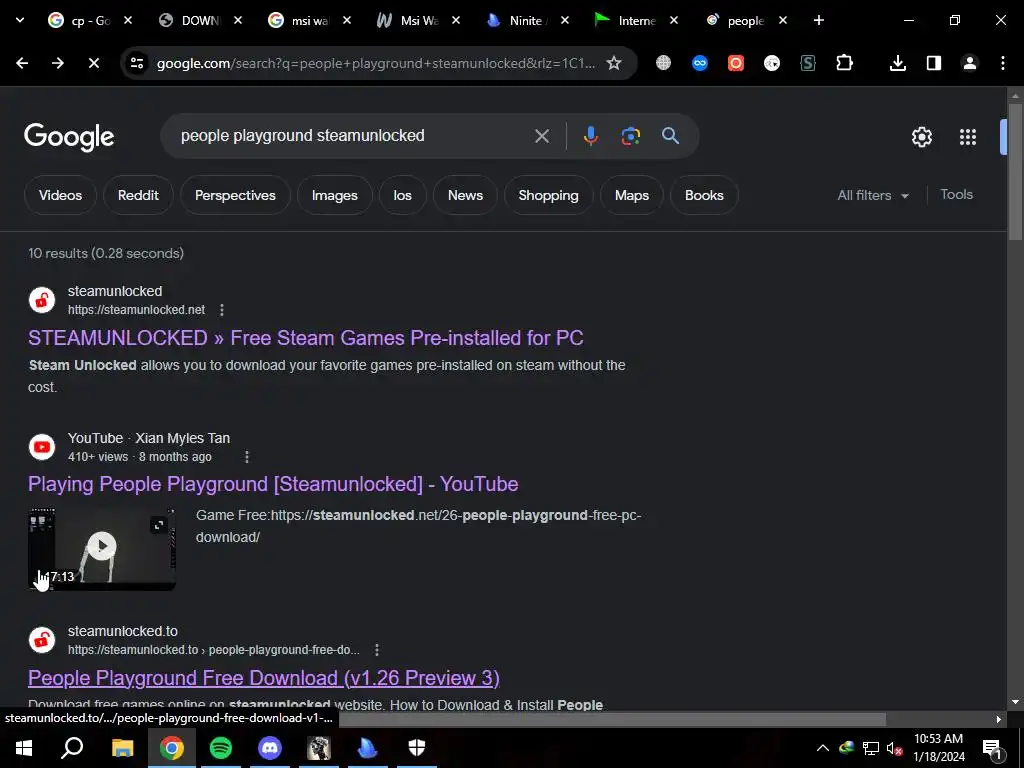This screenshot has height=768, width=1024.
Task: Click the blue infinity extension icon
Action: pos(700,63)
